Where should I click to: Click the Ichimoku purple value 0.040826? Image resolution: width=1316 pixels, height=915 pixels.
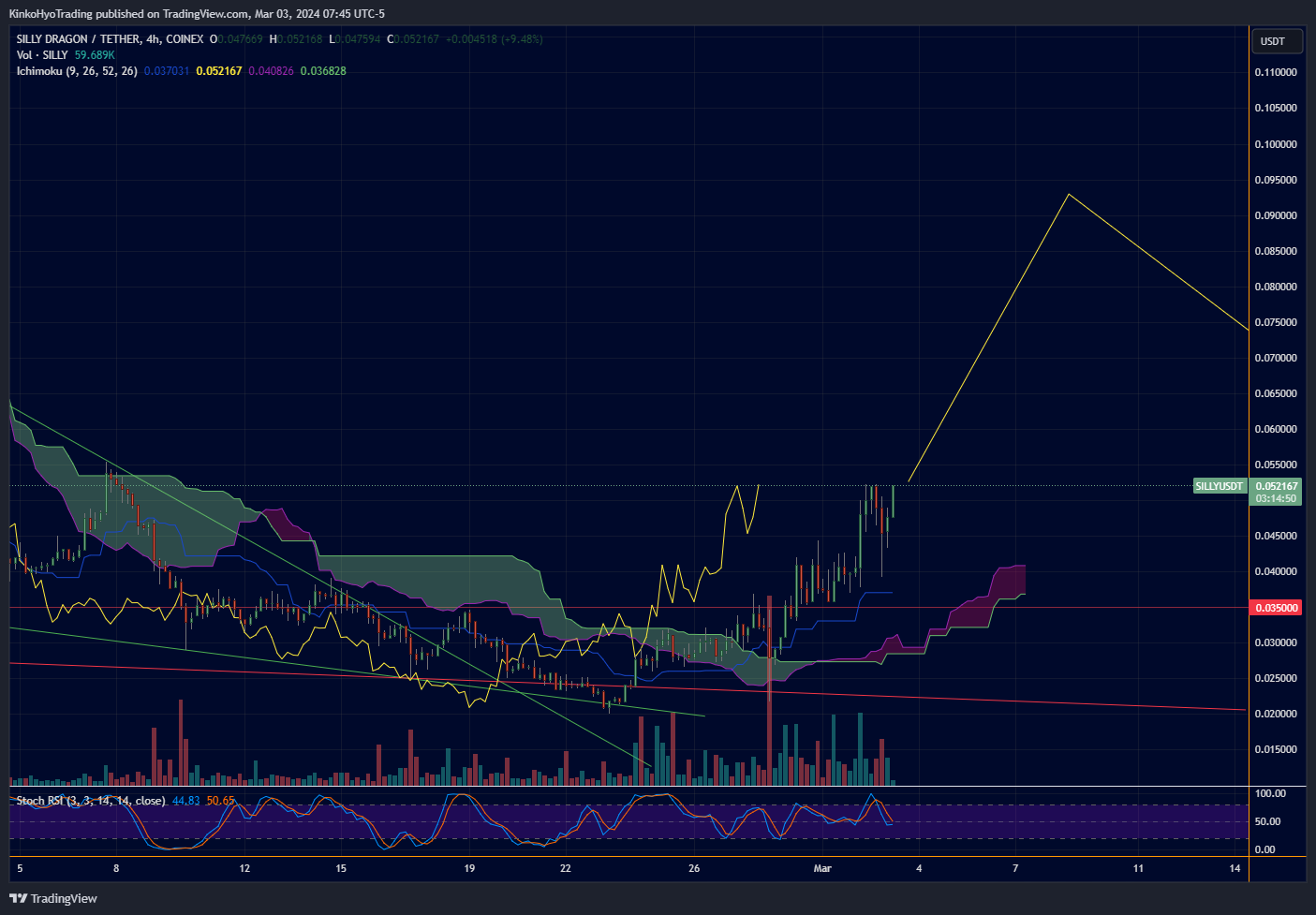[x=271, y=71]
